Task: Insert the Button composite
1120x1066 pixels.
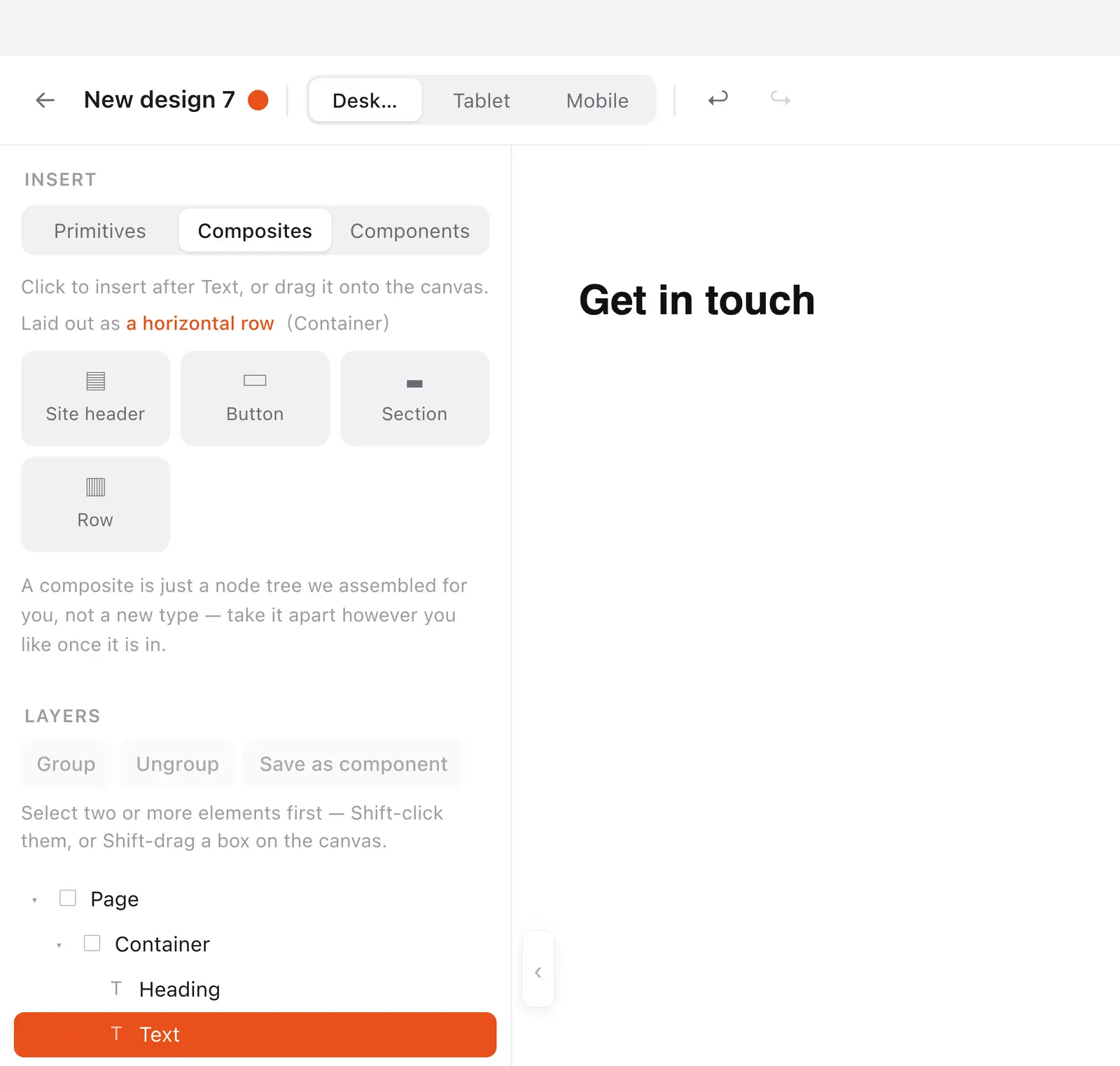Action: point(255,398)
